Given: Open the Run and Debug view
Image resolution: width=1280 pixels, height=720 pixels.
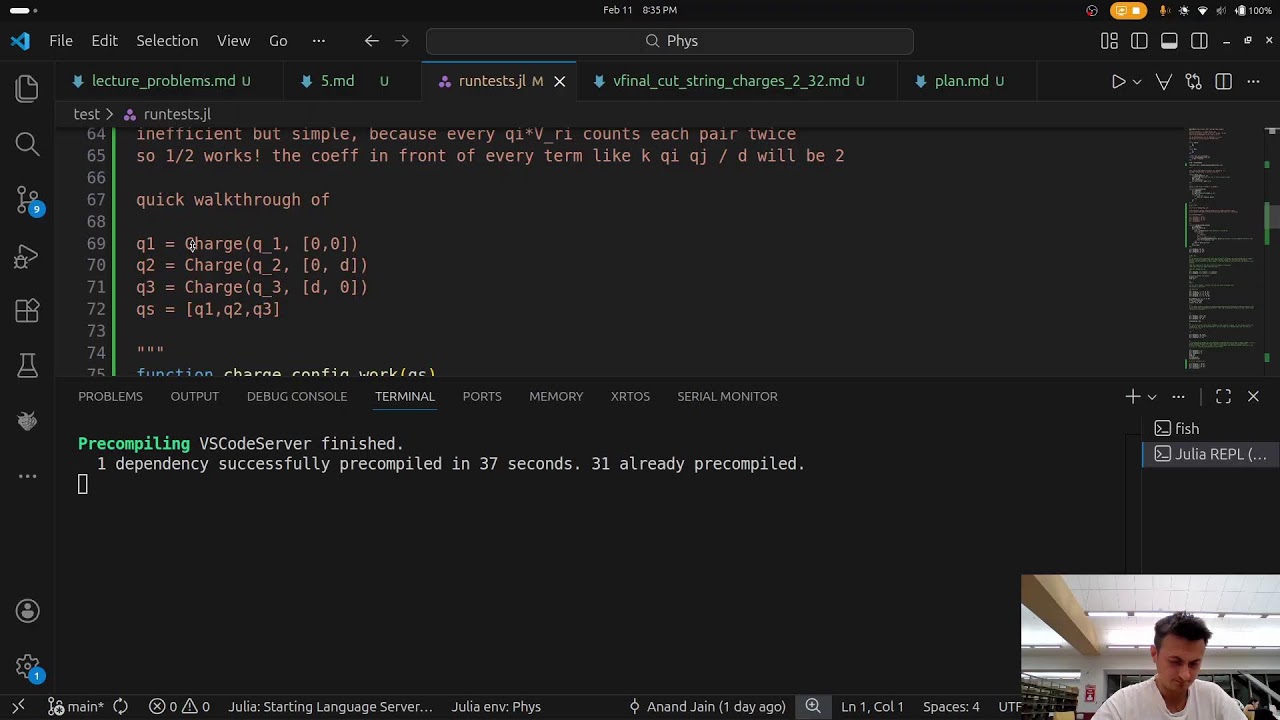Looking at the screenshot, I should 27,256.
